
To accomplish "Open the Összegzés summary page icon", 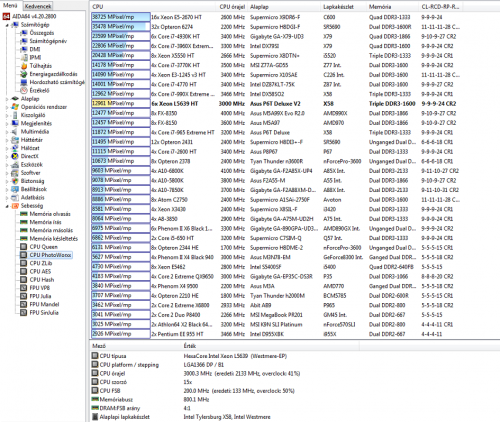I will 23,33.
